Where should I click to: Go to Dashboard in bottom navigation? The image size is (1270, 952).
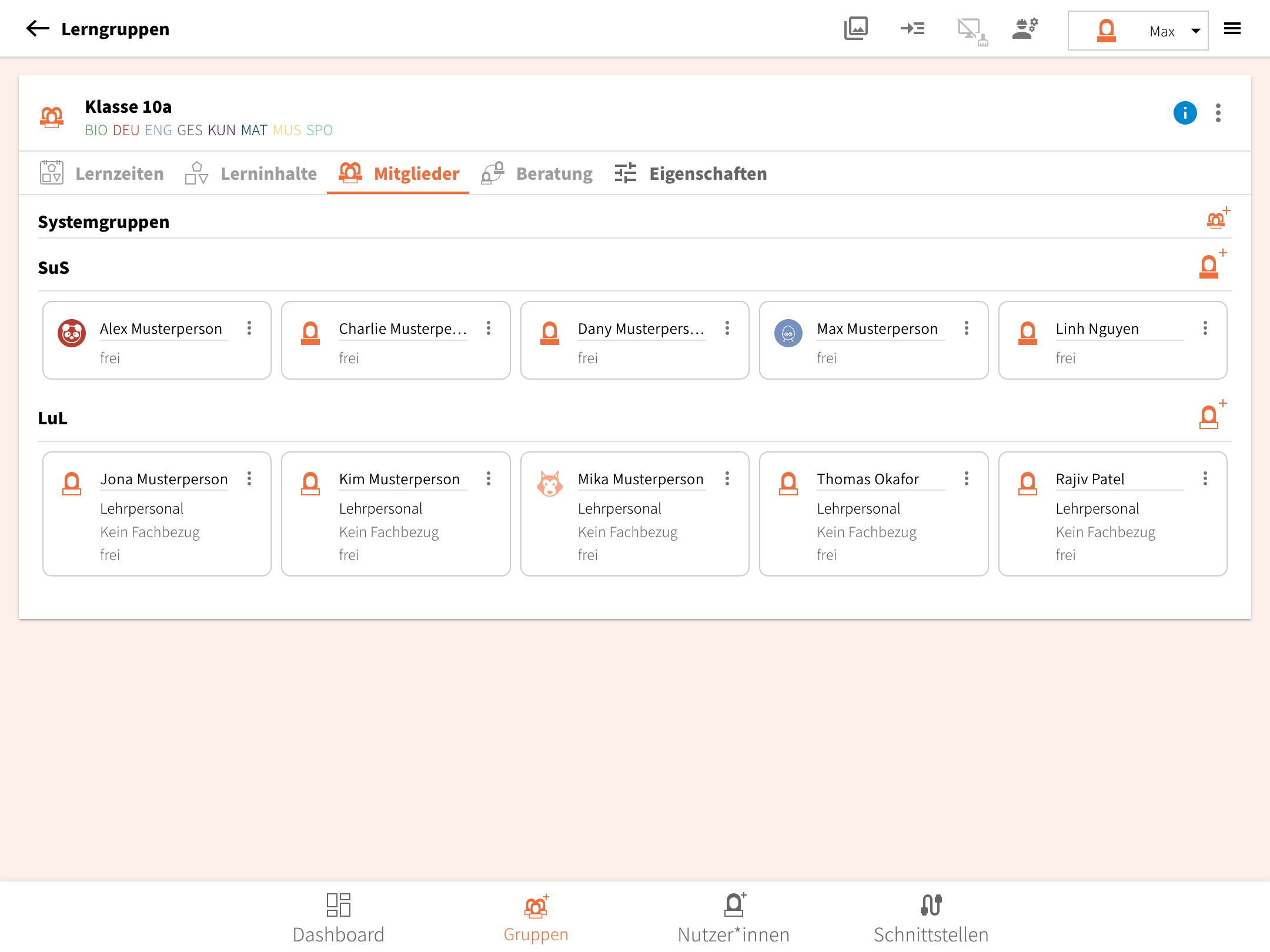coord(339,918)
